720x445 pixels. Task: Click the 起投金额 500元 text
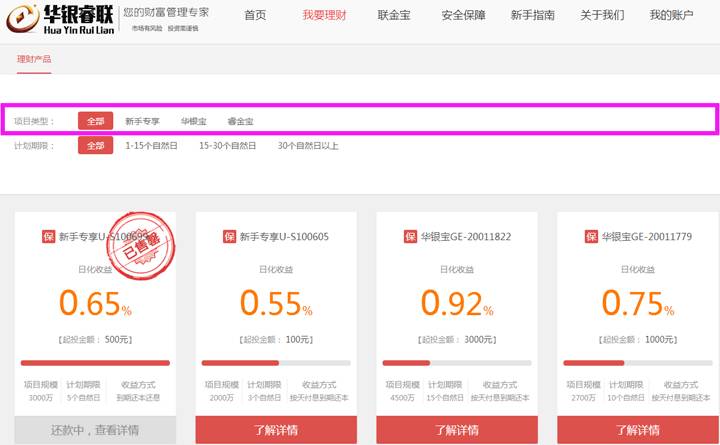point(95,340)
